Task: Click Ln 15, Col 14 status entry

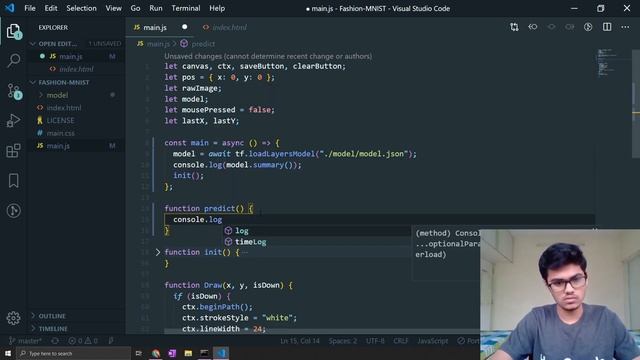Action: coord(300,341)
